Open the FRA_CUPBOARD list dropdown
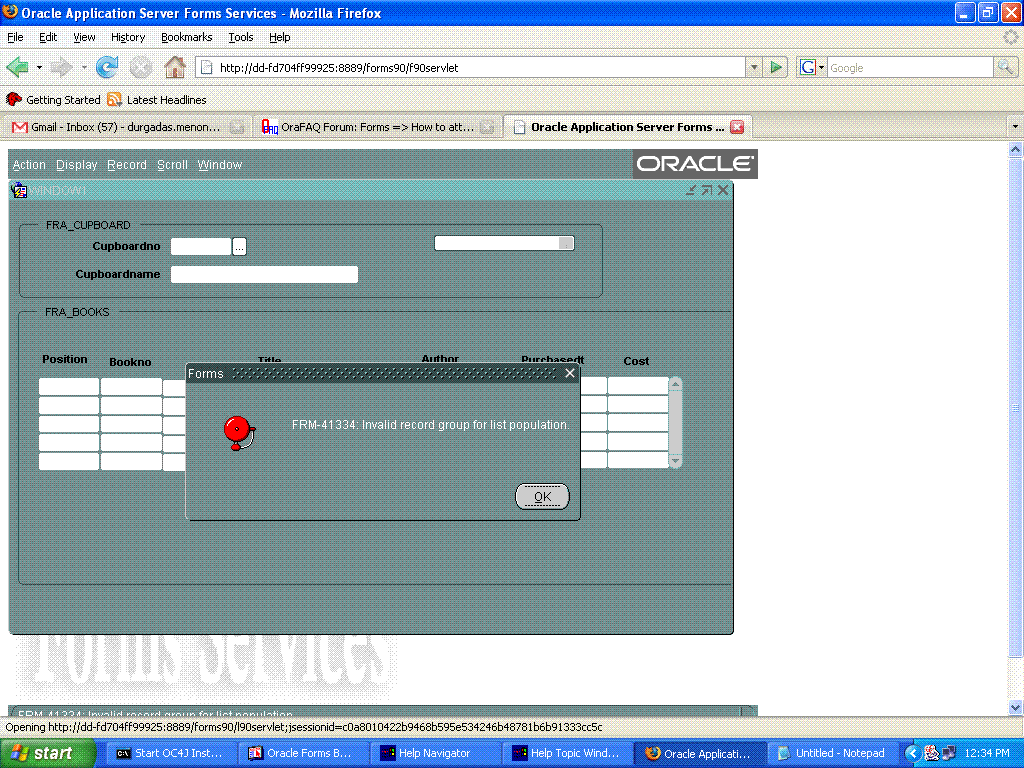Screen dimensions: 1024x768 point(566,244)
